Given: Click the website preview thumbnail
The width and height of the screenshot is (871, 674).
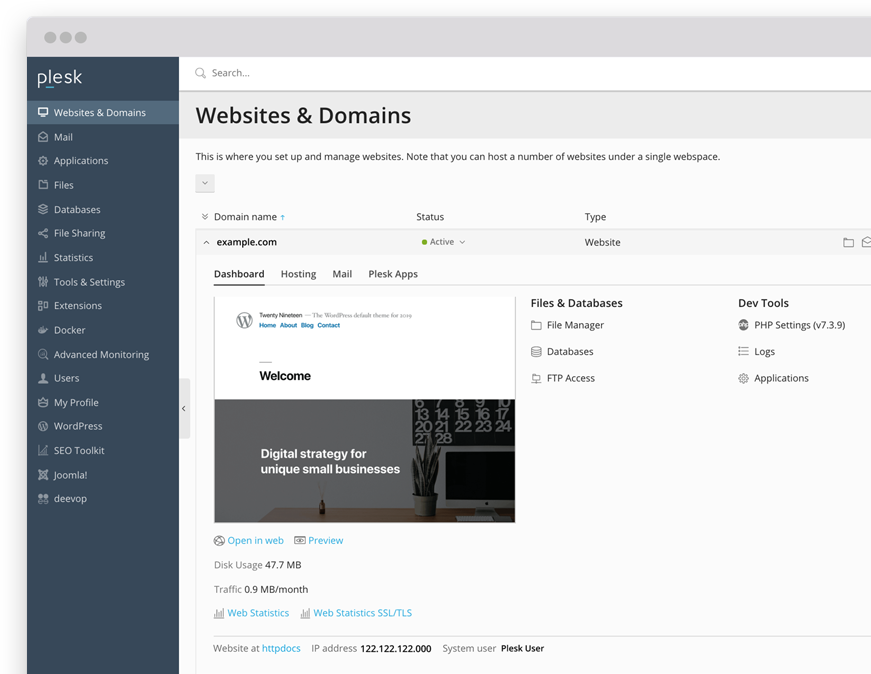Looking at the screenshot, I should pyautogui.click(x=364, y=410).
